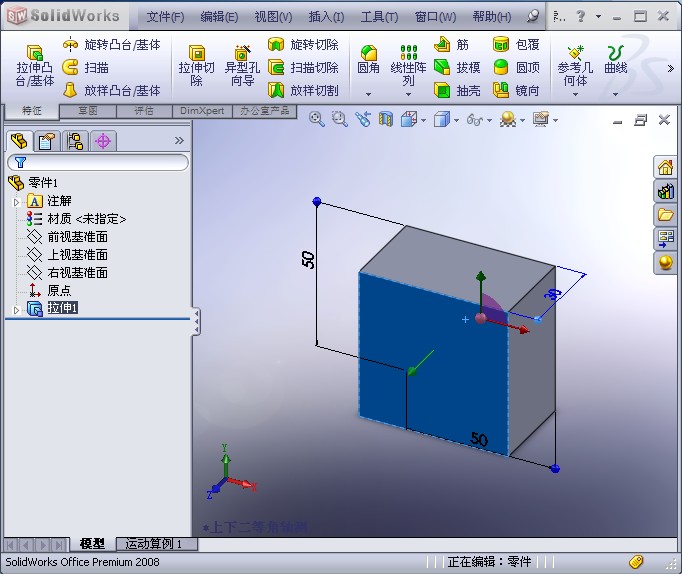Open the Hole Wizard (异型孔向导)
682x574 pixels.
click(242, 65)
